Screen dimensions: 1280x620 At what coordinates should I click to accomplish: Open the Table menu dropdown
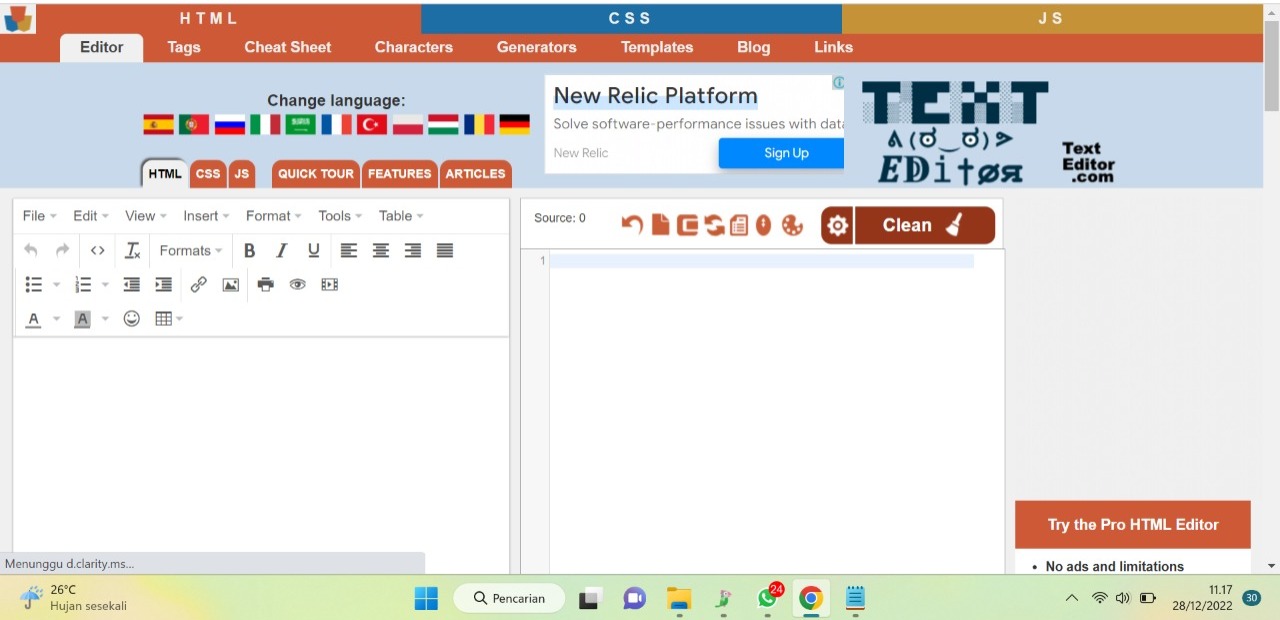(401, 216)
